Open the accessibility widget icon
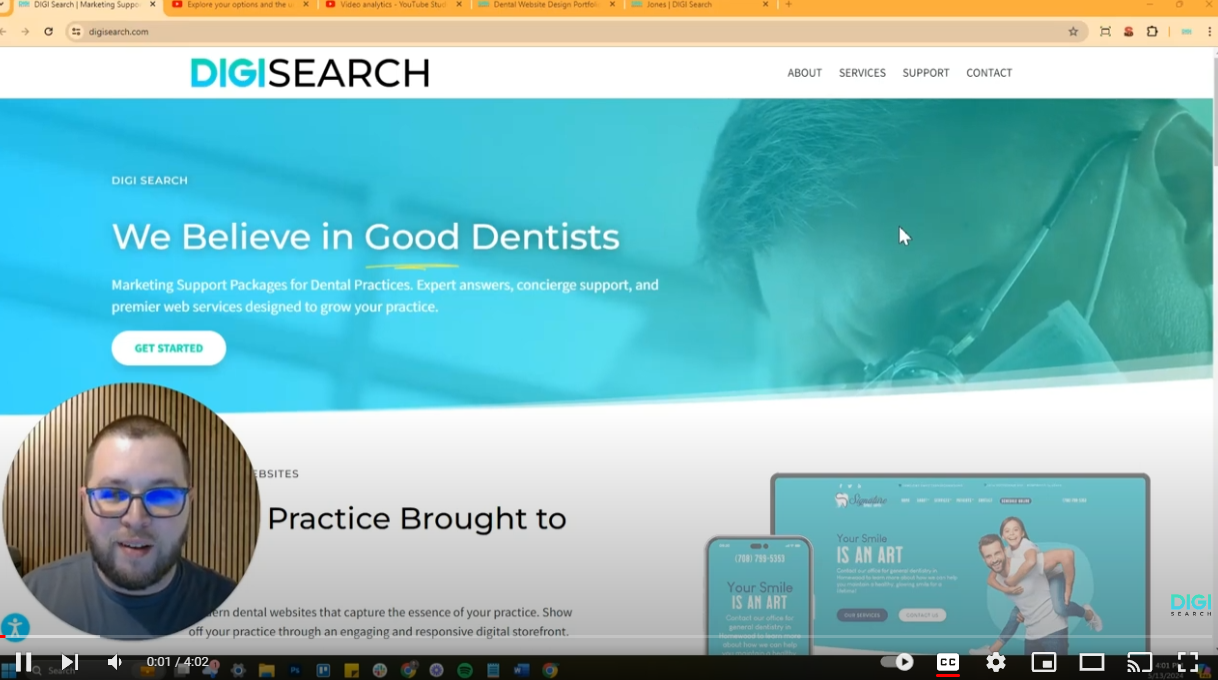1218x680 pixels. tap(15, 628)
